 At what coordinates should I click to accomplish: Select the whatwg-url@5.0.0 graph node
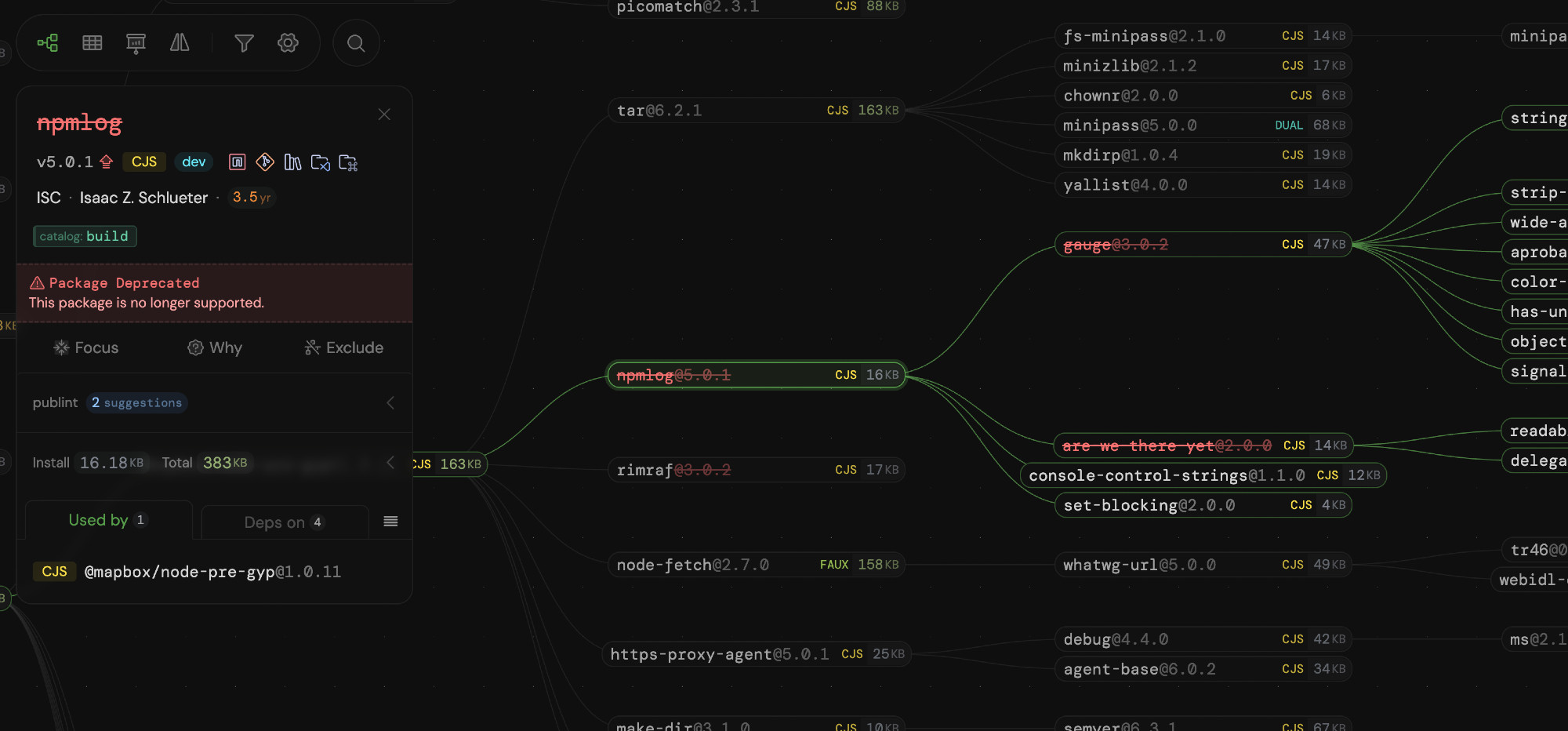pyautogui.click(x=1203, y=565)
